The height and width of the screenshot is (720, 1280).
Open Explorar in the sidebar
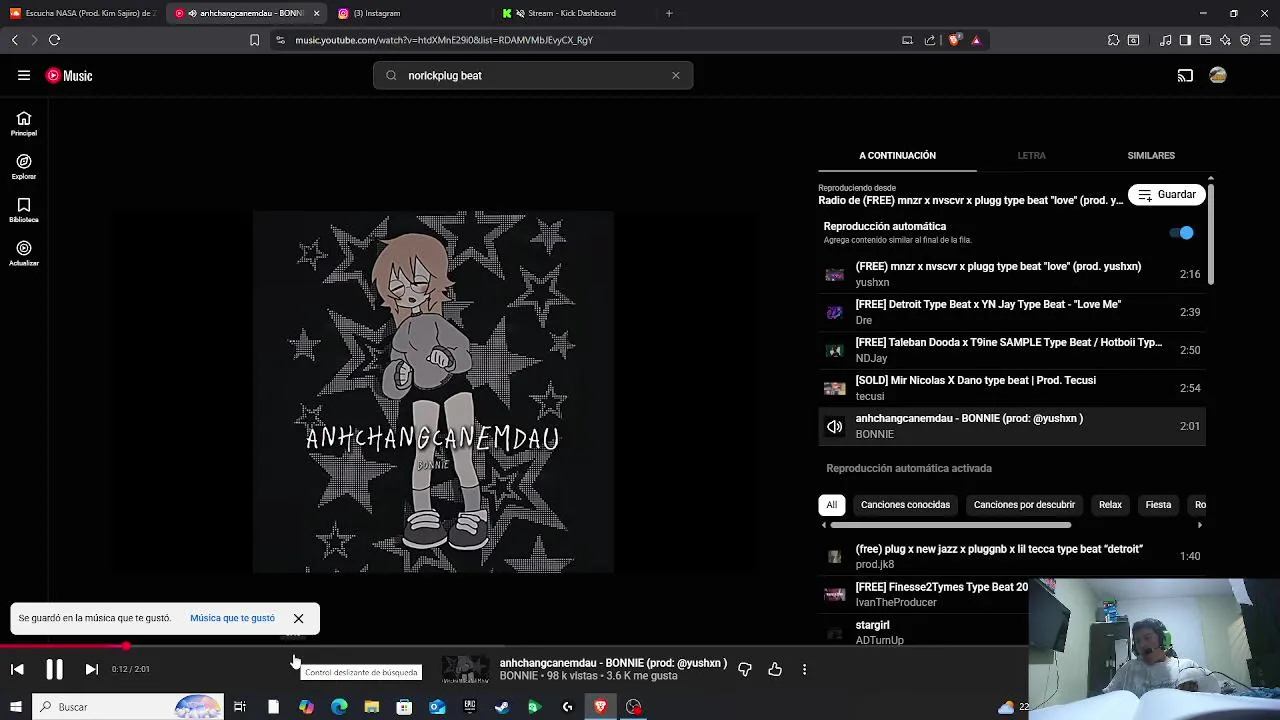24,167
